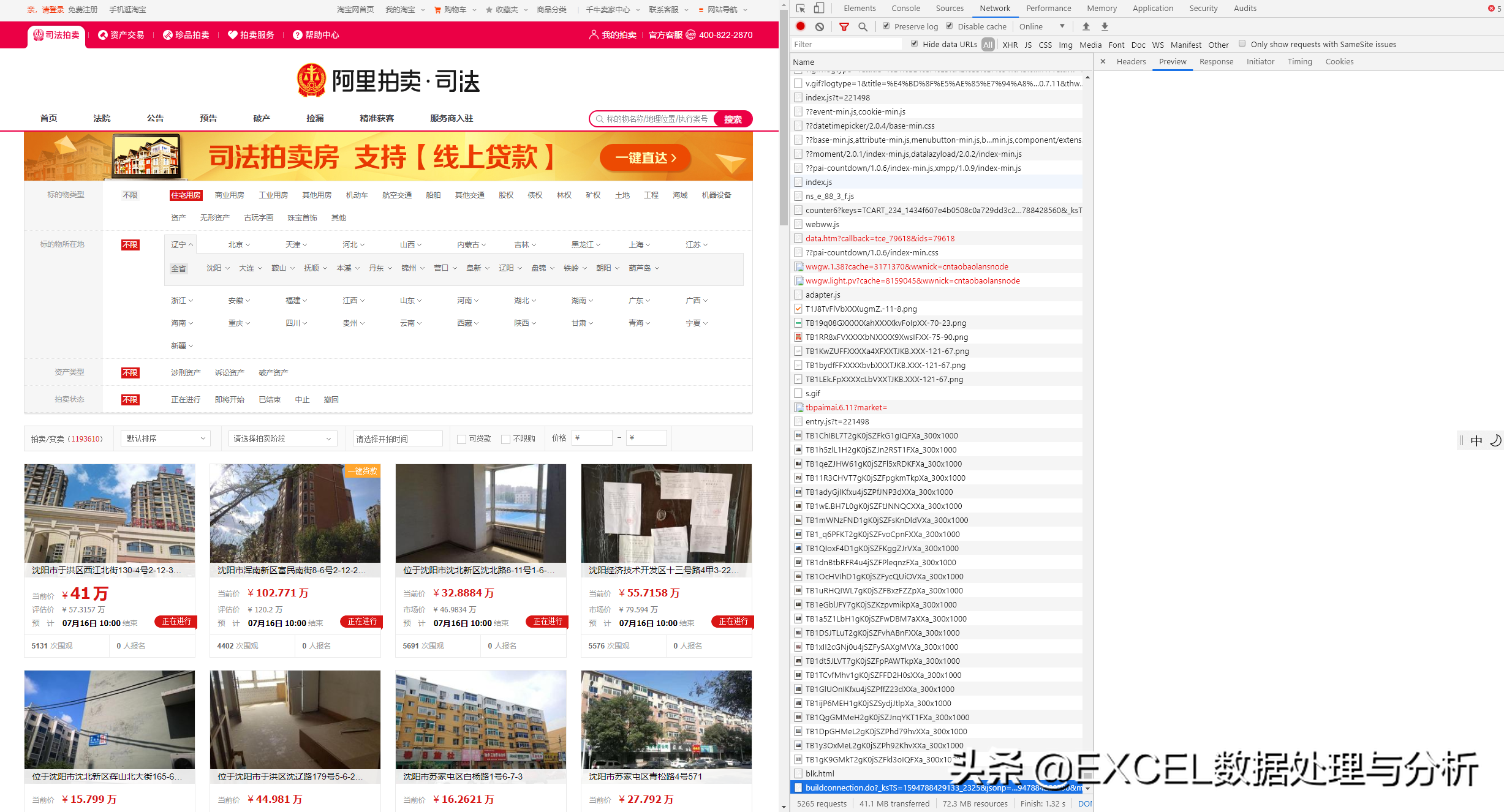1504x812 pixels.
Task: Click the 搜索 search button
Action: pyautogui.click(x=733, y=119)
